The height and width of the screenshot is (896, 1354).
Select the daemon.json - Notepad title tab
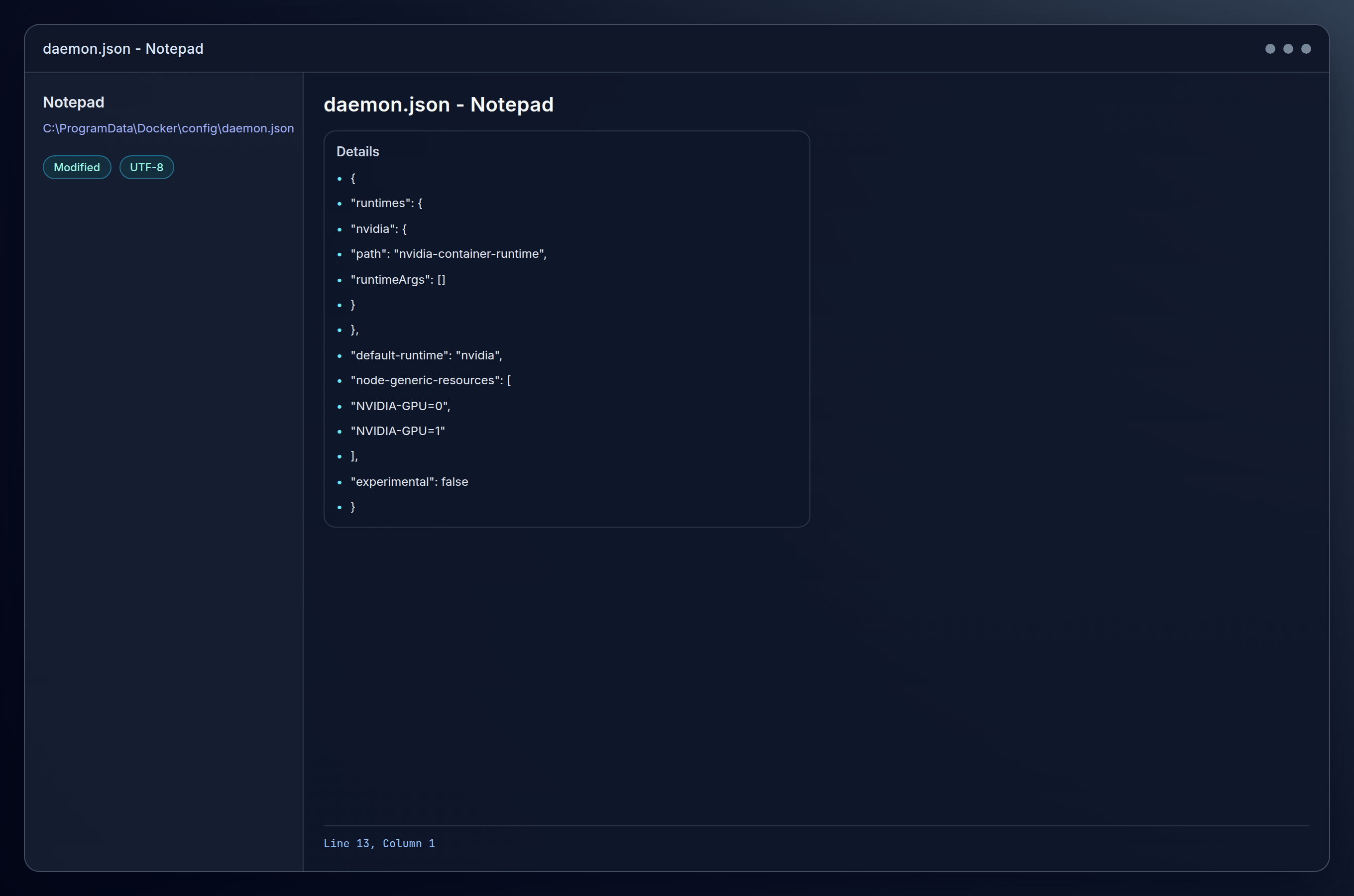123,49
